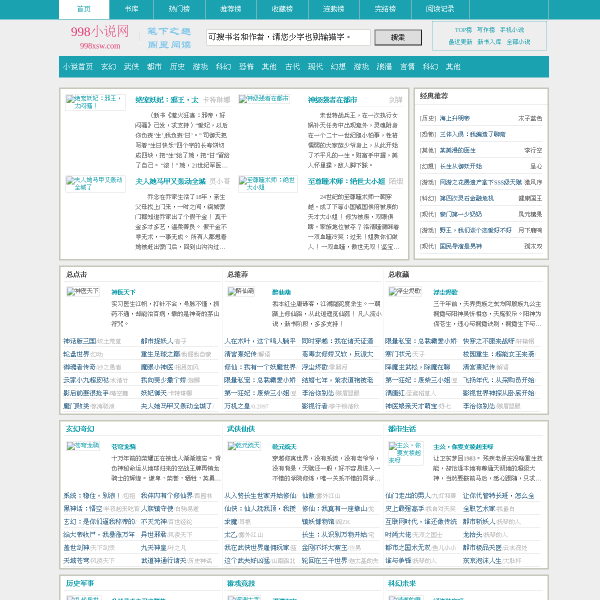The width and height of the screenshot is (600, 600).
Task: Open the 最近更新 quick link
Action: pos(460,42)
